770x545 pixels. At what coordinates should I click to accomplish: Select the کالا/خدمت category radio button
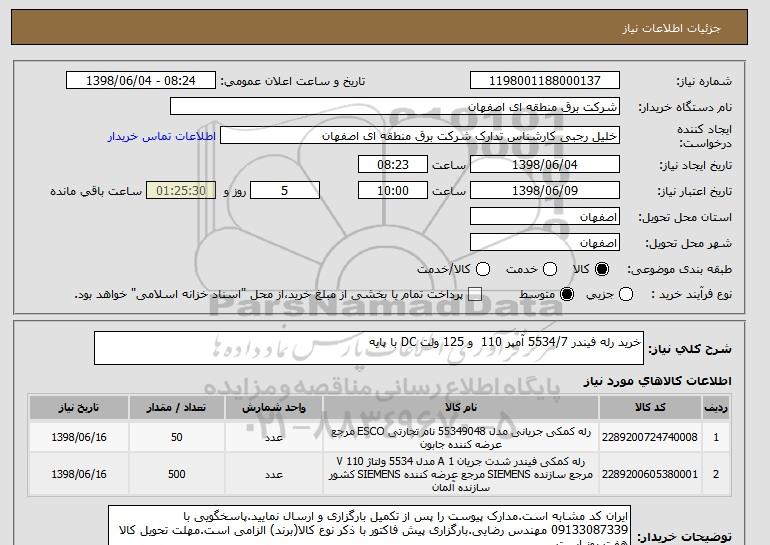pyautogui.click(x=483, y=269)
